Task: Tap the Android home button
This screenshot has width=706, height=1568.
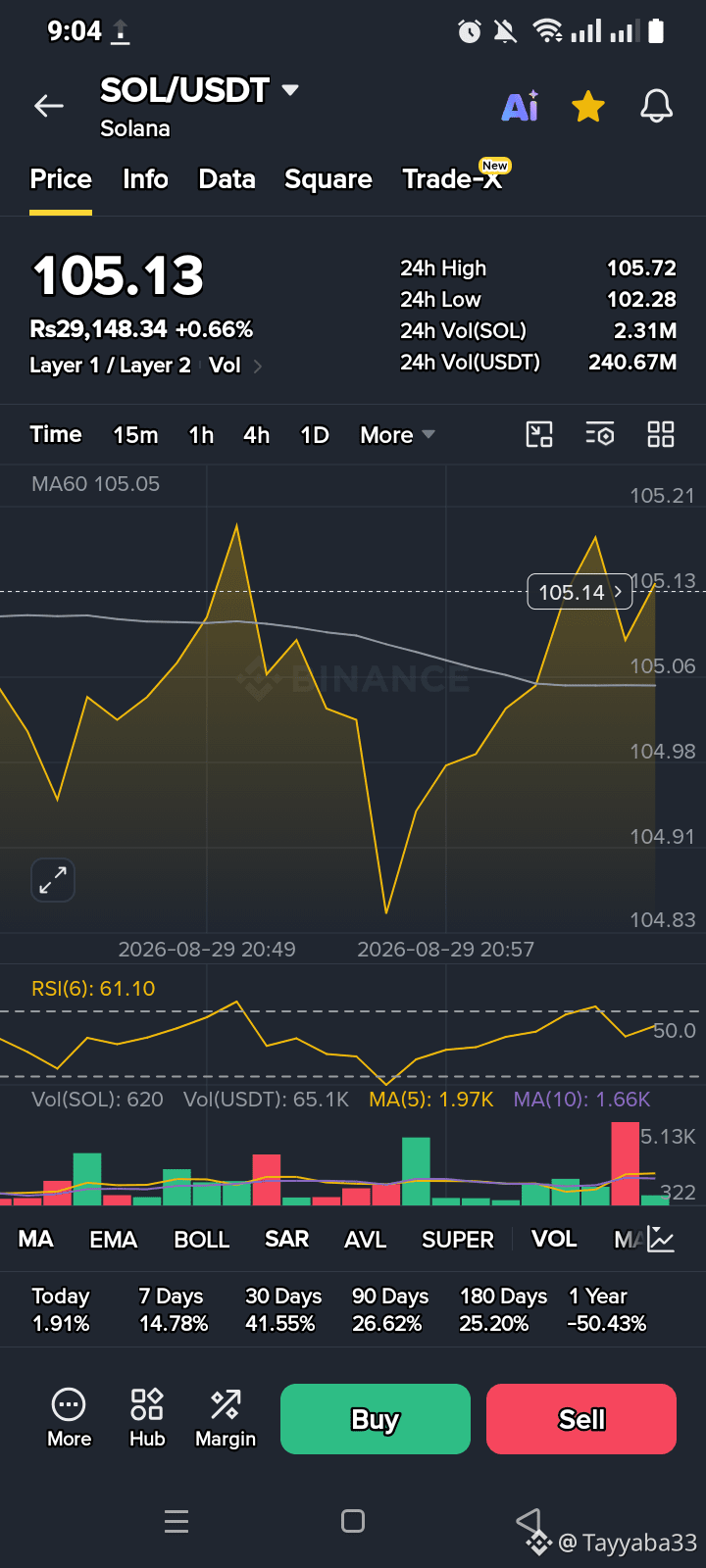Action: point(353,1521)
